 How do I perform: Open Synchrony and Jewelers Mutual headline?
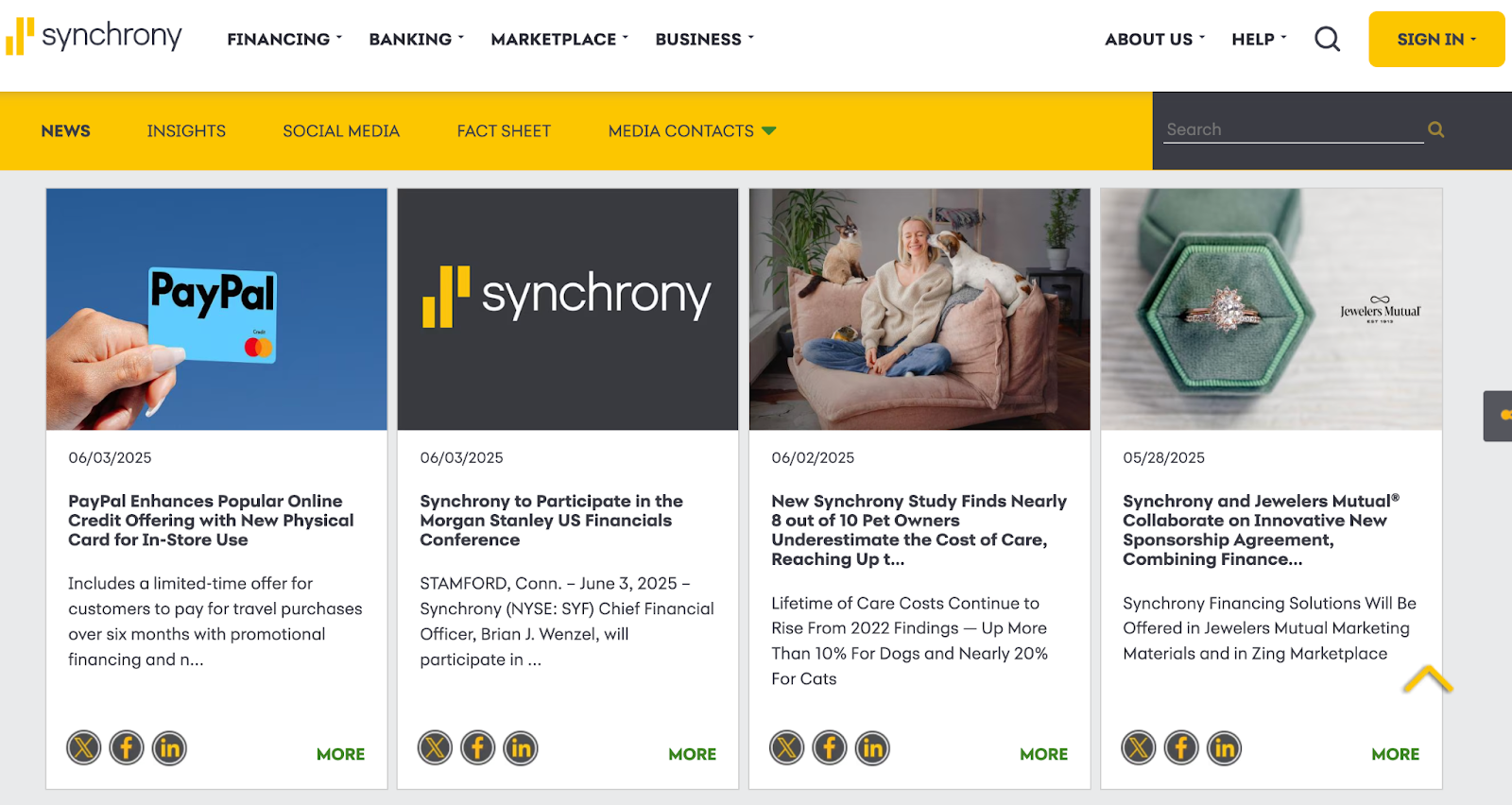[x=1261, y=530]
